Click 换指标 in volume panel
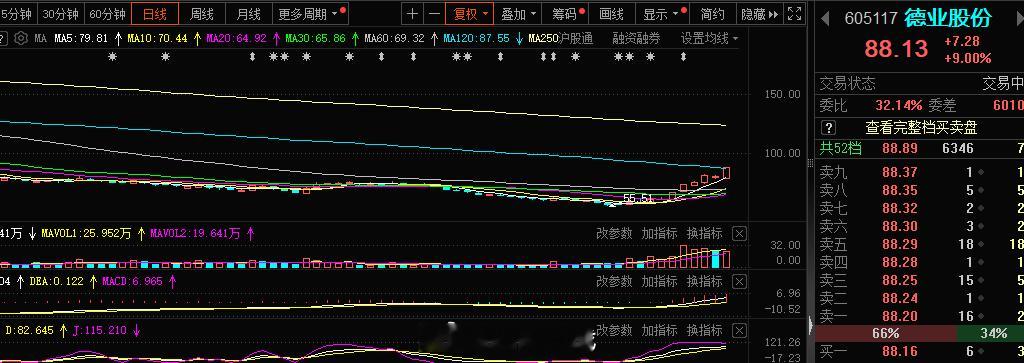The width and height of the screenshot is (1024, 363). [705, 233]
